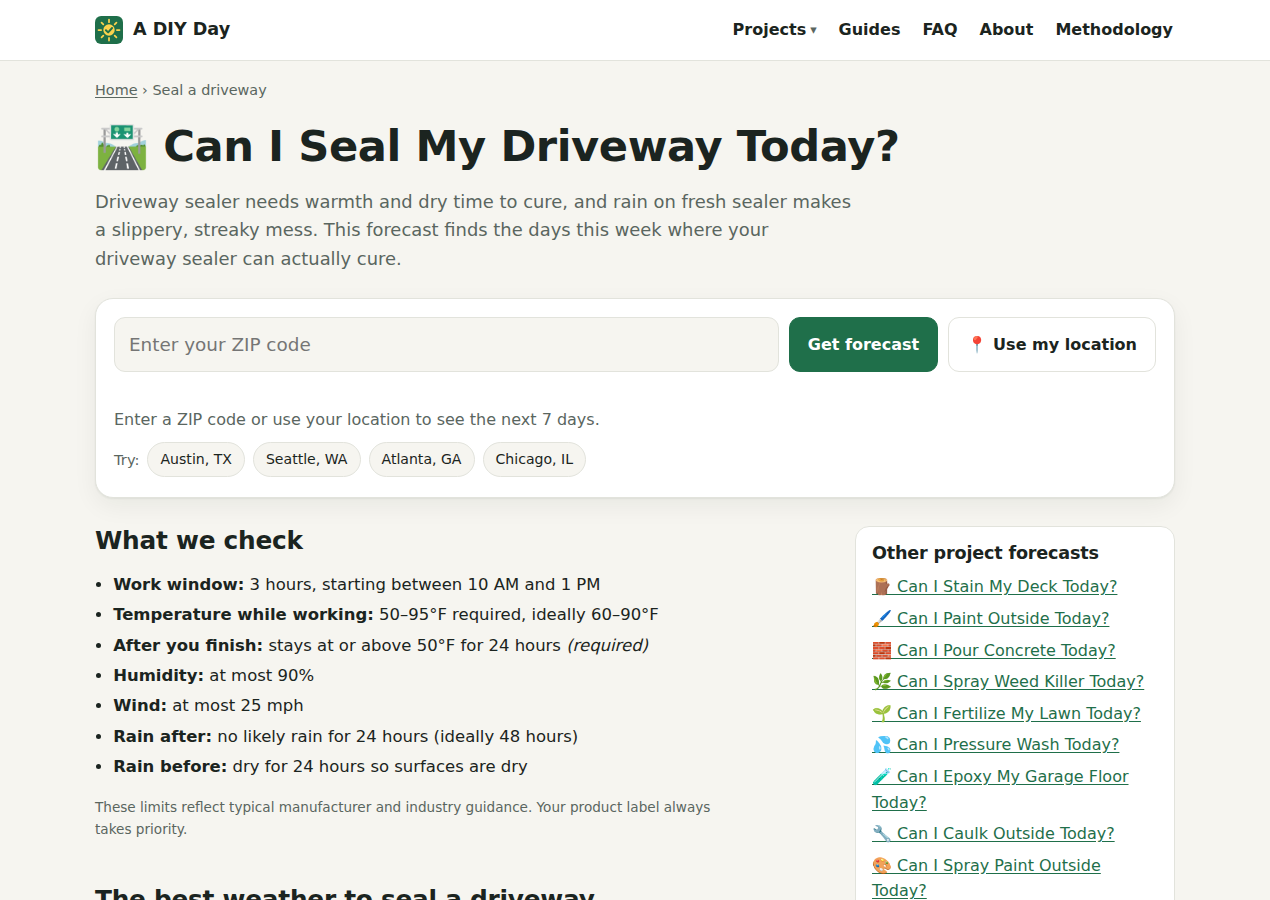Click the Get forecast button
The height and width of the screenshot is (900, 1270).
tap(863, 345)
